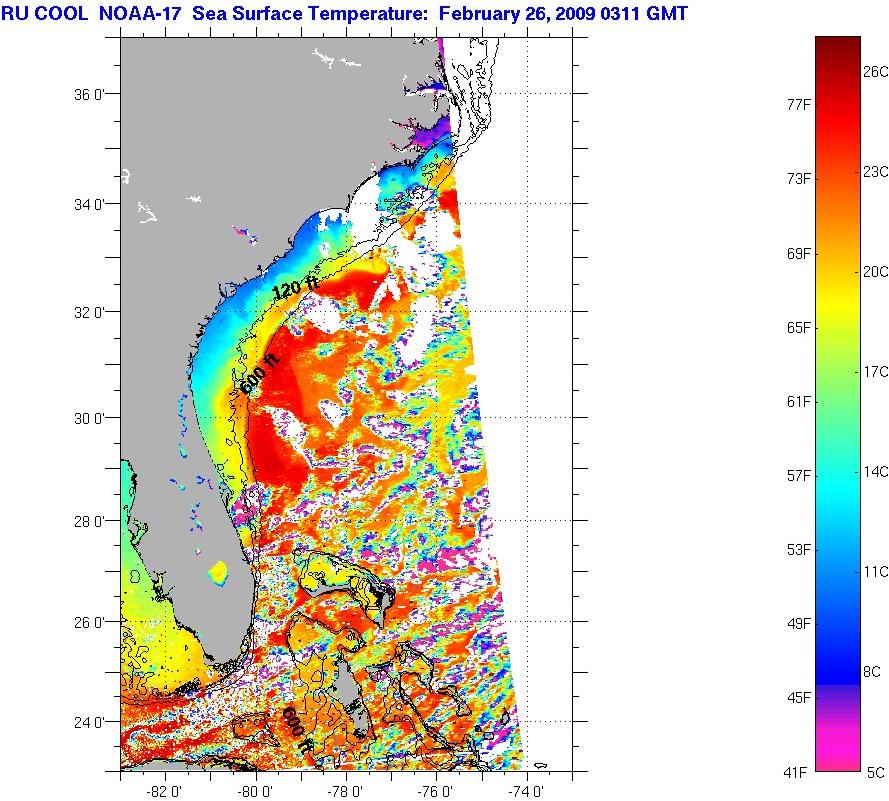The height and width of the screenshot is (801, 889).
Task: Click the '24 0'' latitude label
Action: point(90,723)
